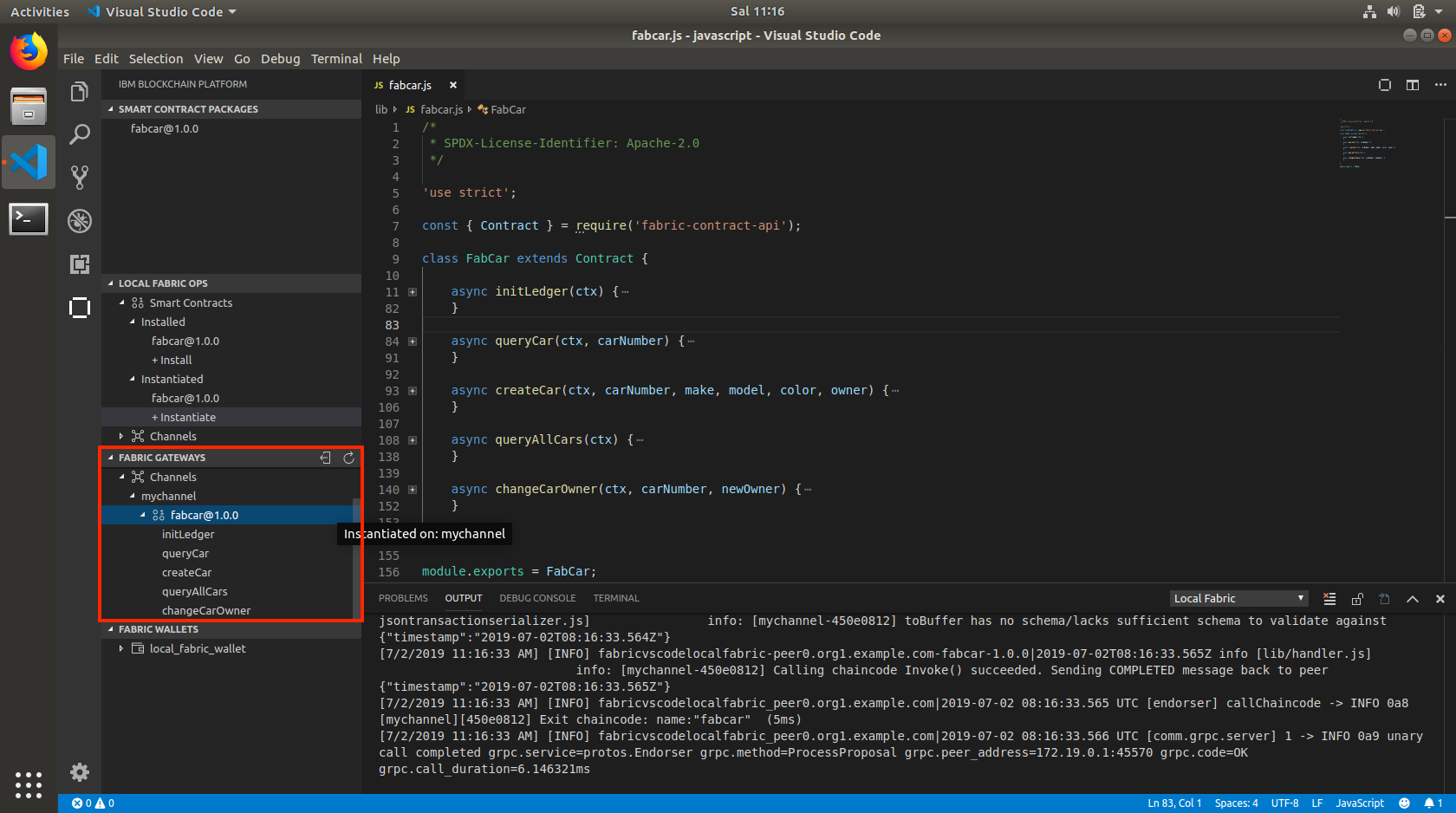Select mychannel in Fabric Gateways
Image resolution: width=1456 pixels, height=813 pixels.
pyautogui.click(x=169, y=497)
